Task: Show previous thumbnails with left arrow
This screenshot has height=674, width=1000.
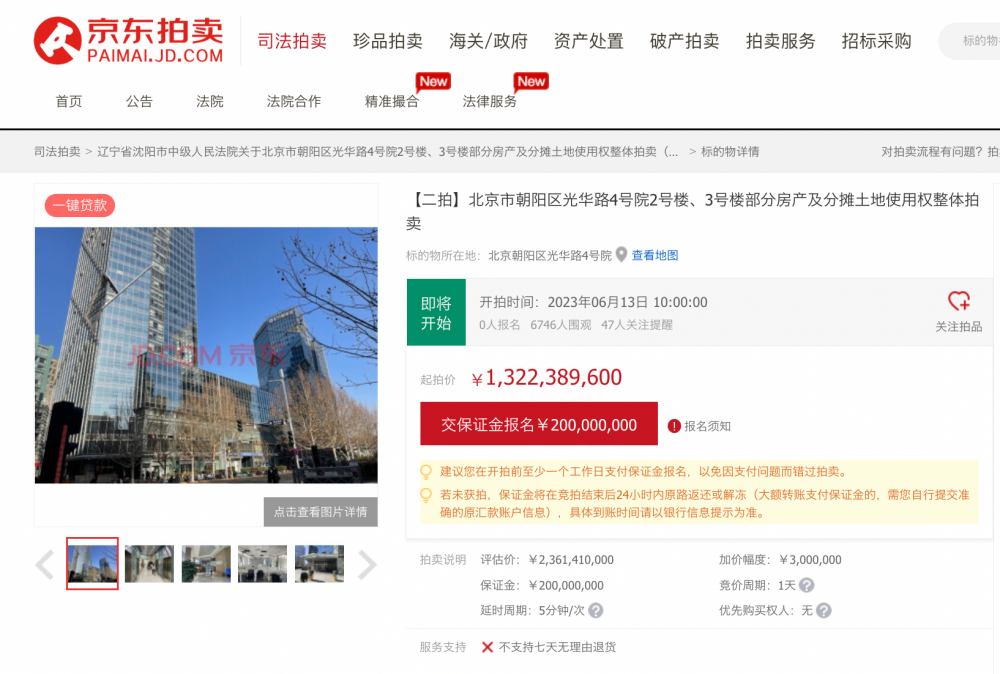Action: coord(45,564)
